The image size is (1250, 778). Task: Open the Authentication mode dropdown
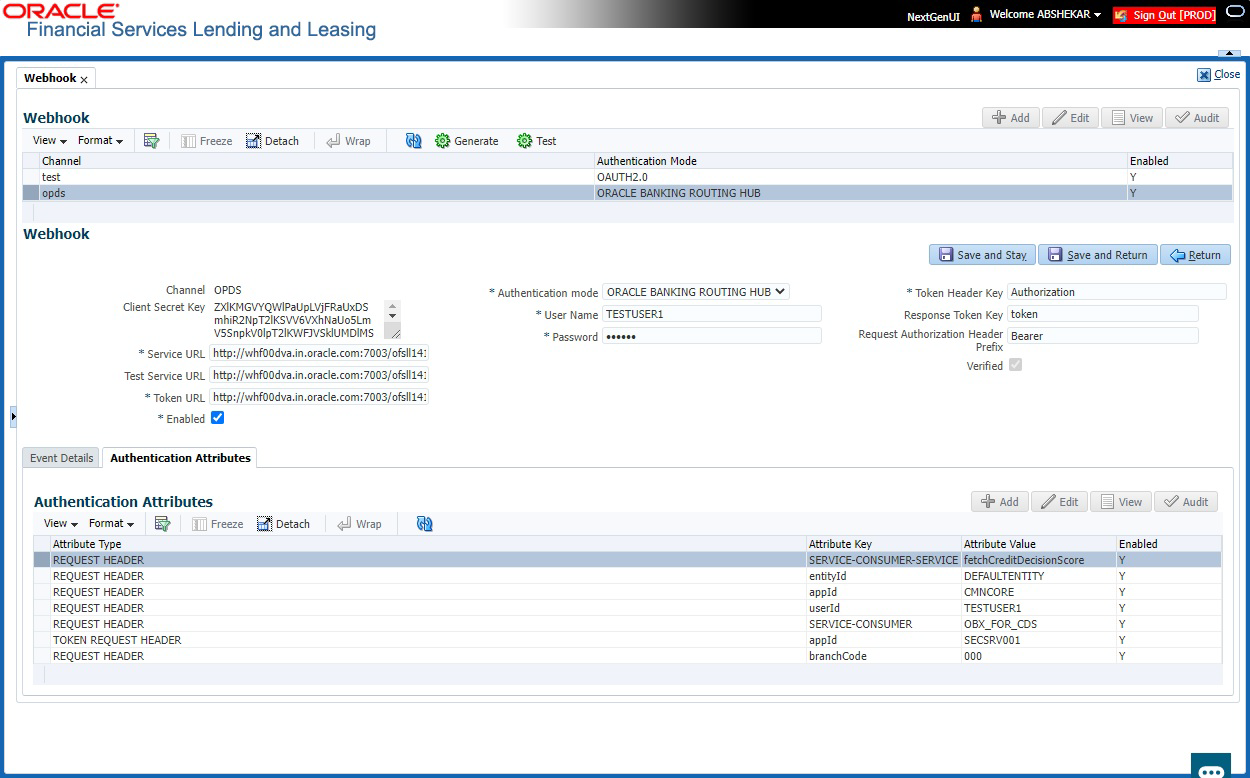pyautogui.click(x=696, y=292)
